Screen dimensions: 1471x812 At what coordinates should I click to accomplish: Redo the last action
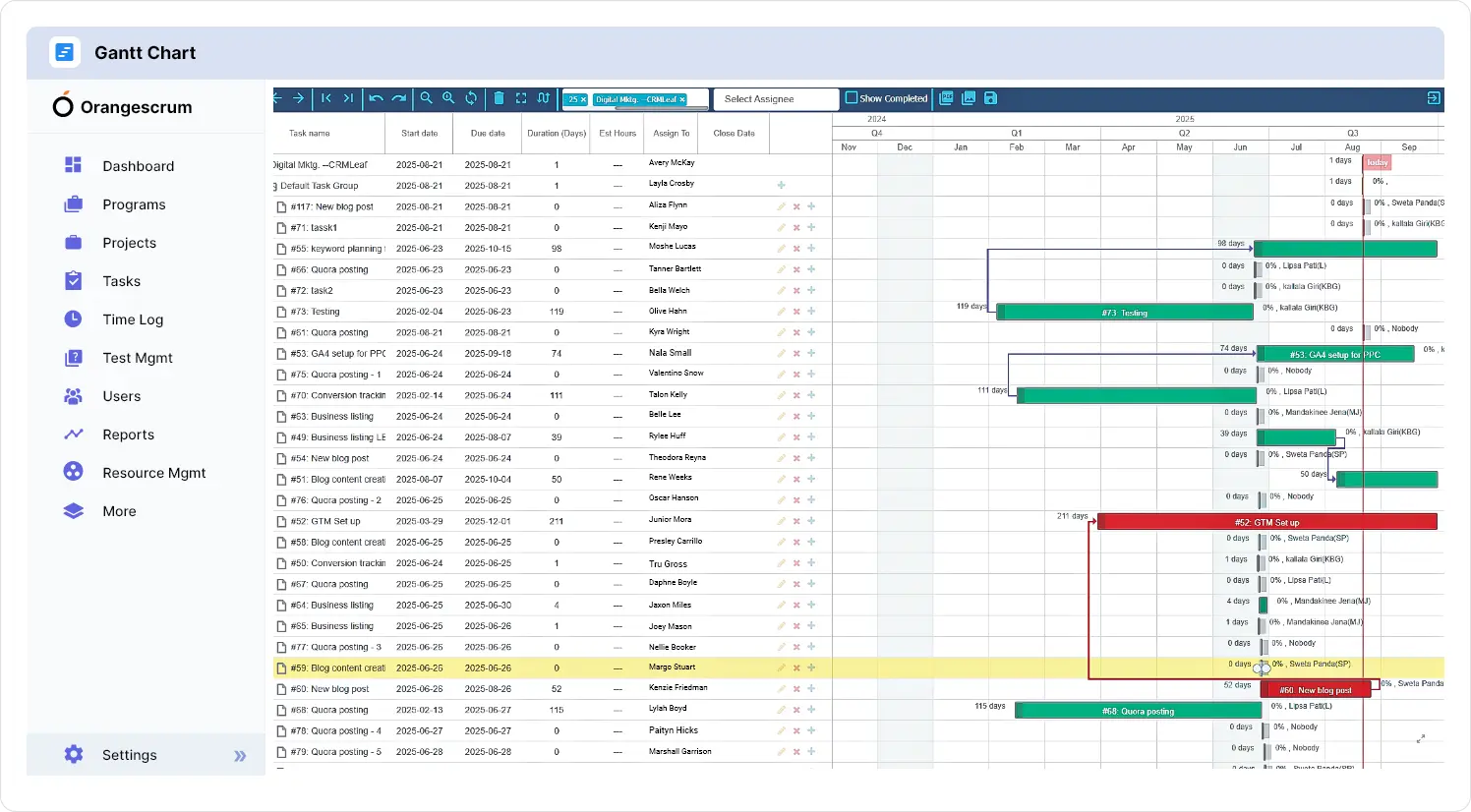tap(399, 98)
